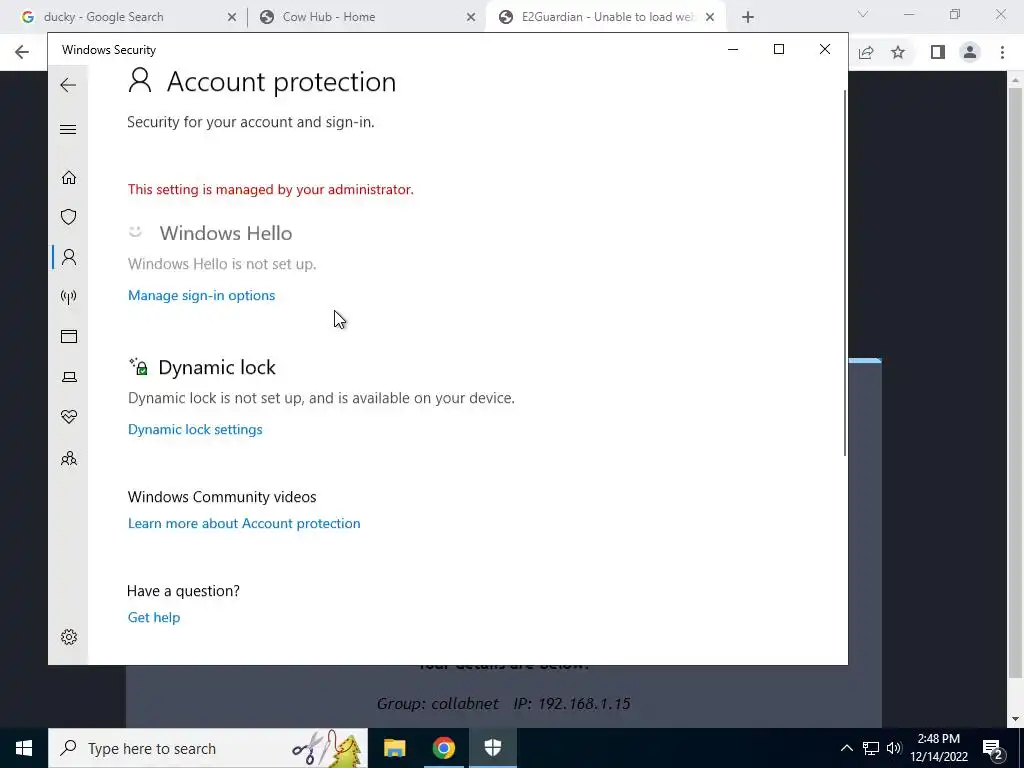Click the Windows Security vertical scrollbar
The image size is (1024, 768).
click(845, 273)
